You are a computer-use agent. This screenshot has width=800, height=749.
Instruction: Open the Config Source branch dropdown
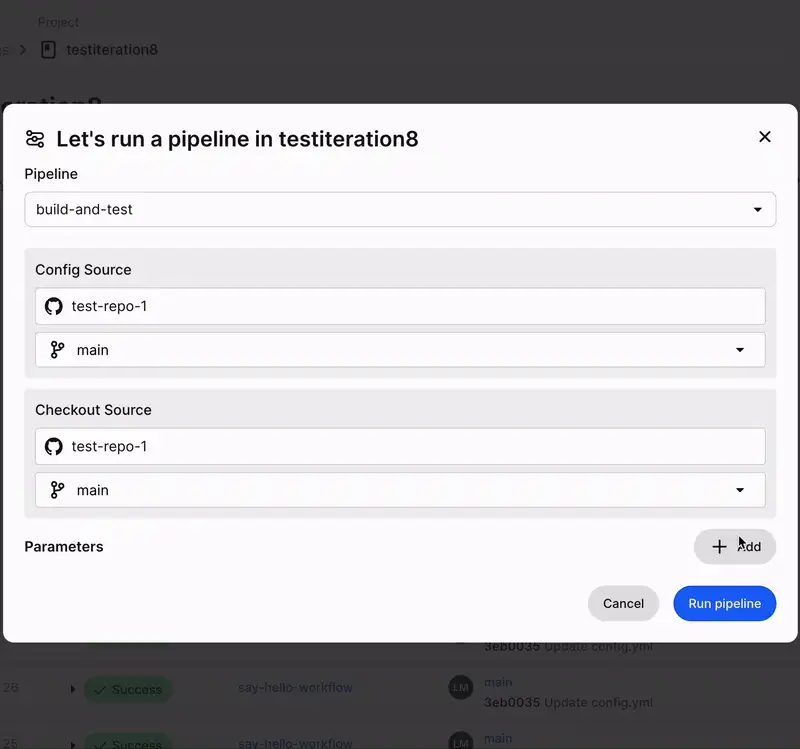pyautogui.click(x=740, y=350)
